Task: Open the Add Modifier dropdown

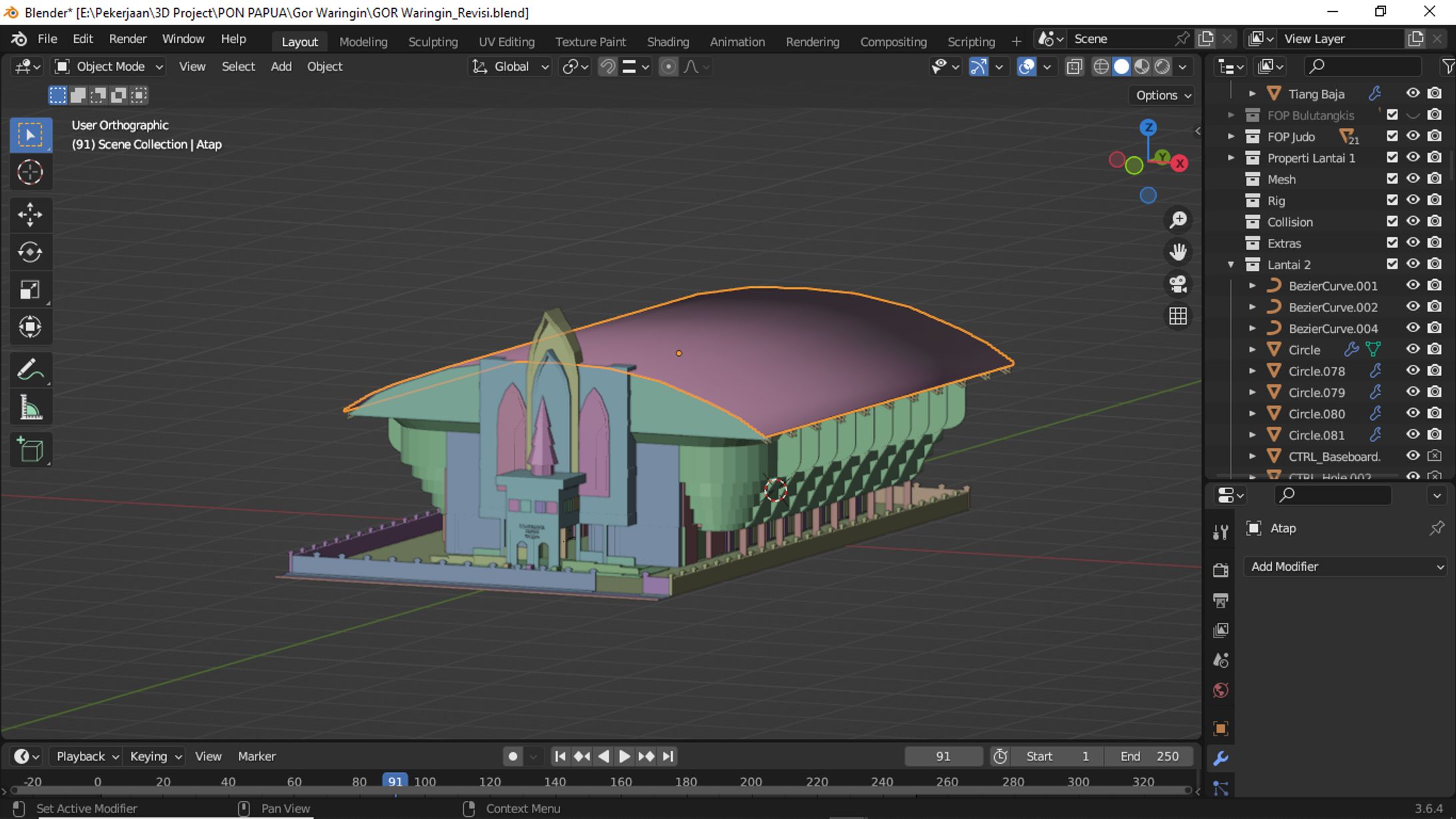Action: click(x=1345, y=567)
